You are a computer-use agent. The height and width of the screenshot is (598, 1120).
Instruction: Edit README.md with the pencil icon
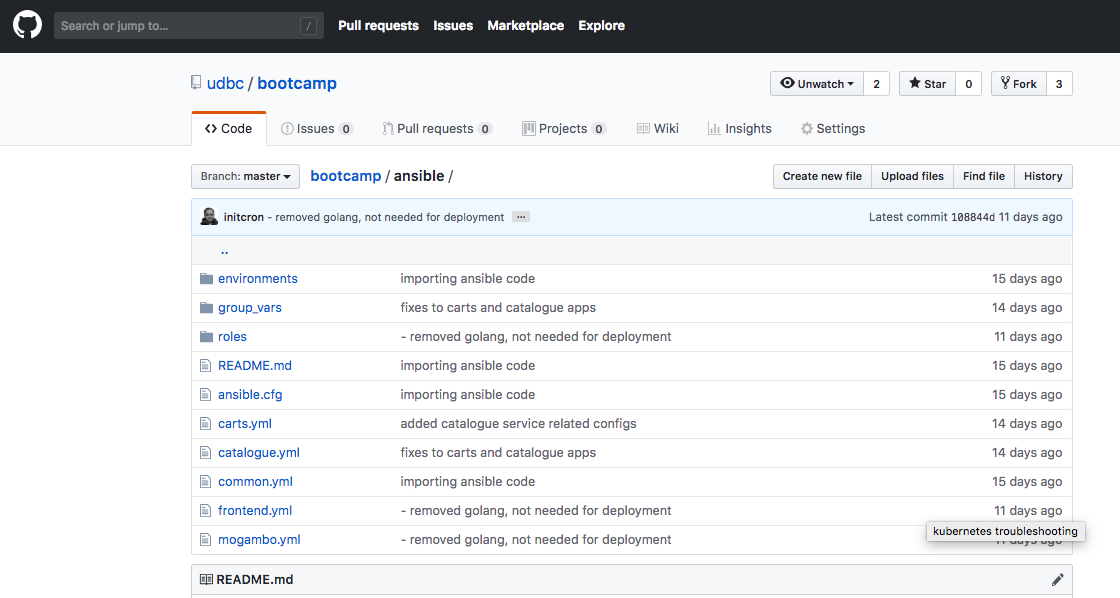click(1057, 579)
